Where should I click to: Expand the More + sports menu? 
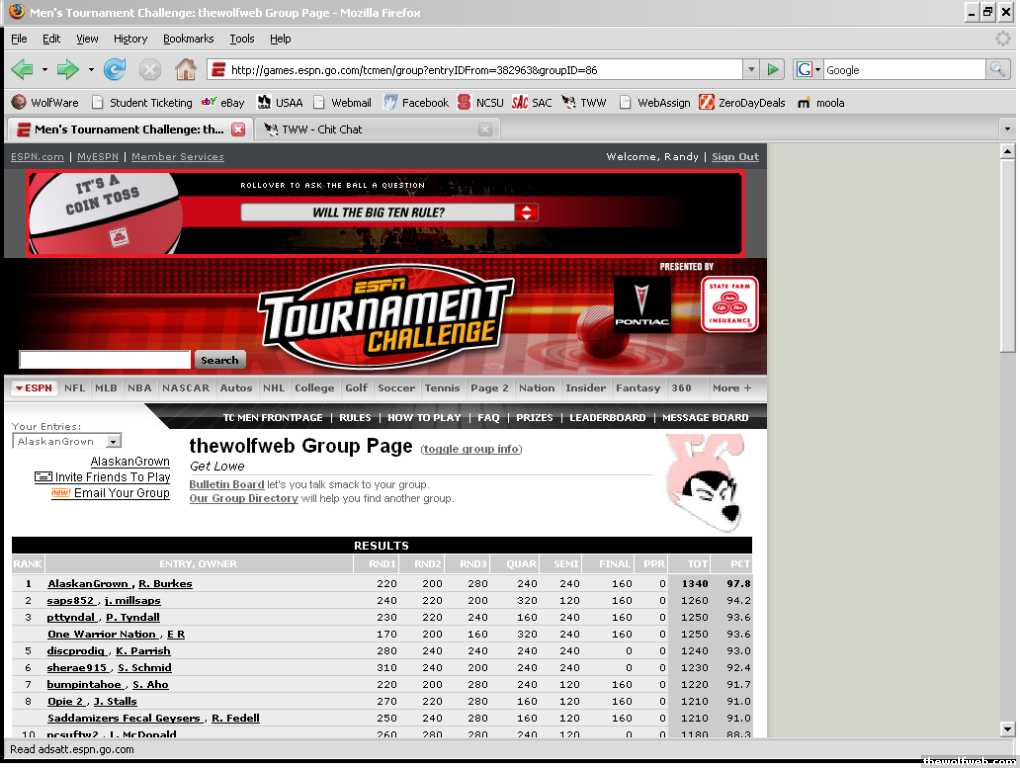pos(731,388)
